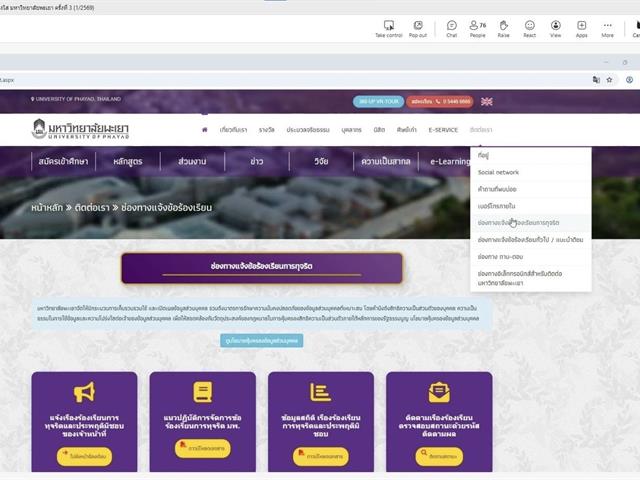Open the Apps panel

[581, 27]
